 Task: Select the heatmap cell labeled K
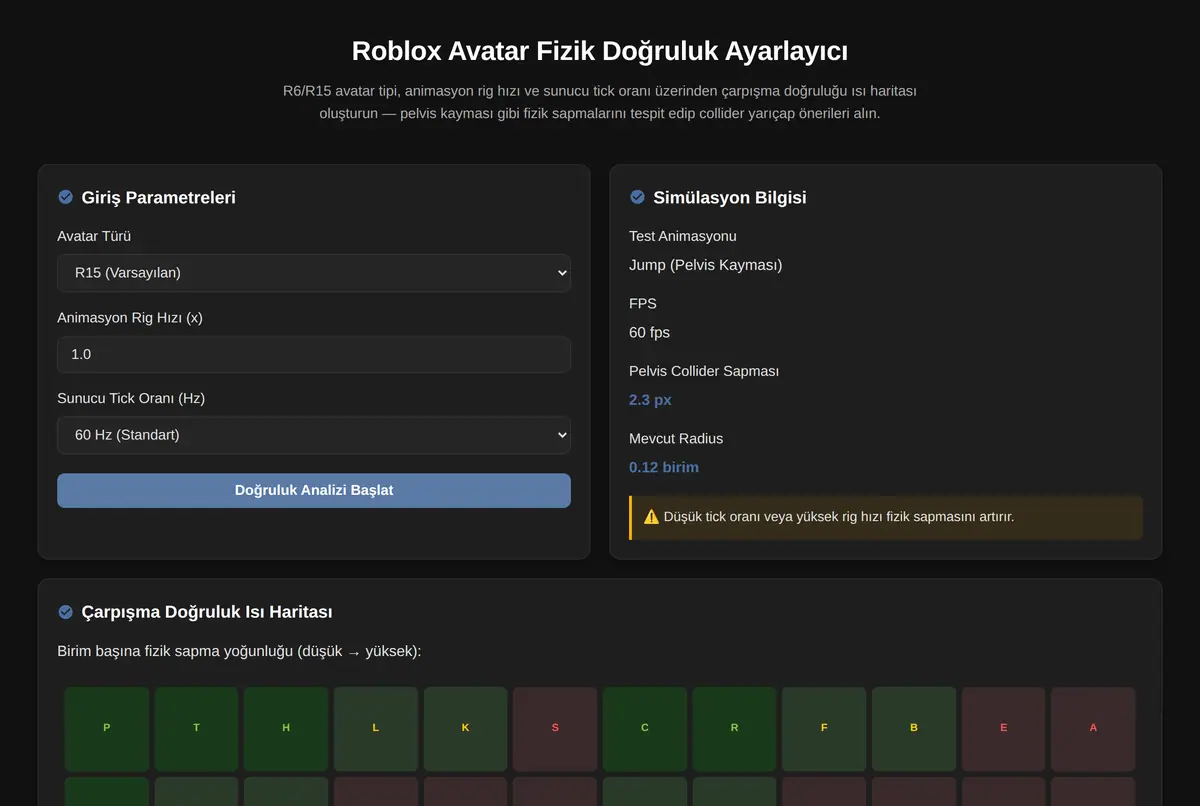(465, 728)
